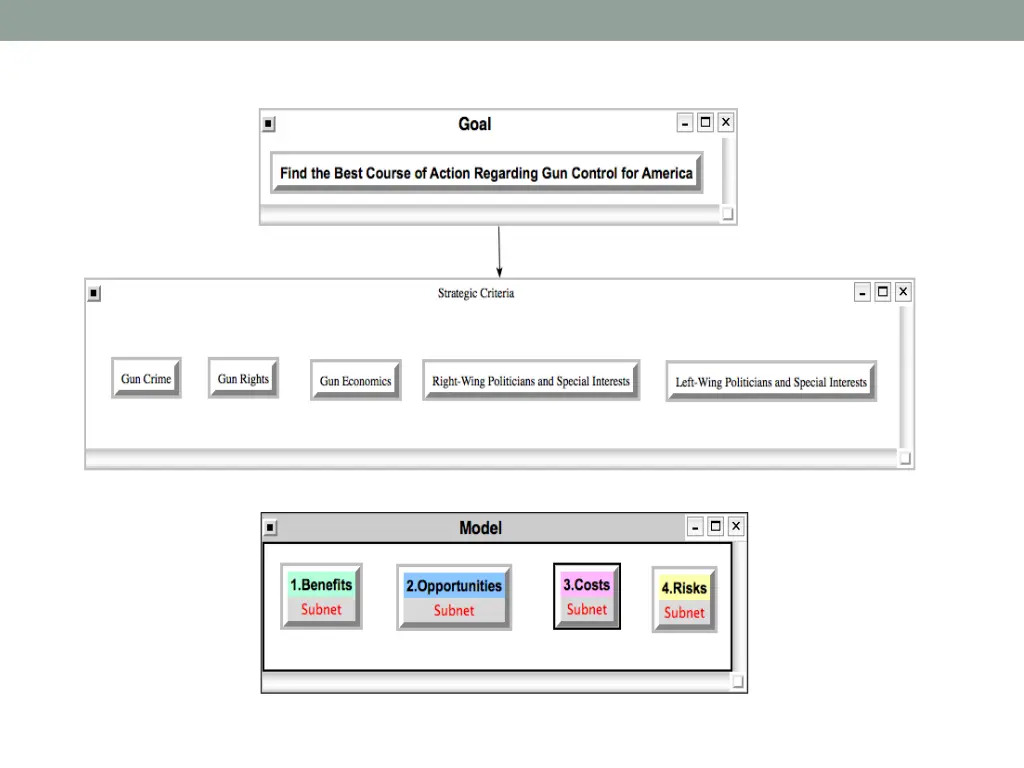
Task: Click the Gun Economics node
Action: [x=355, y=381]
